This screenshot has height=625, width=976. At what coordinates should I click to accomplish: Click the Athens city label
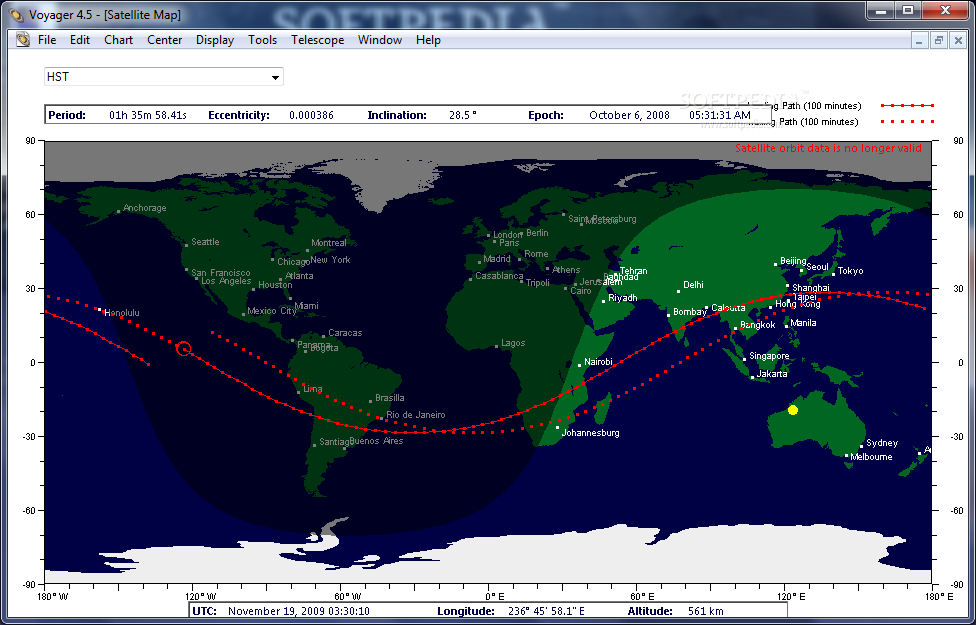click(x=566, y=270)
